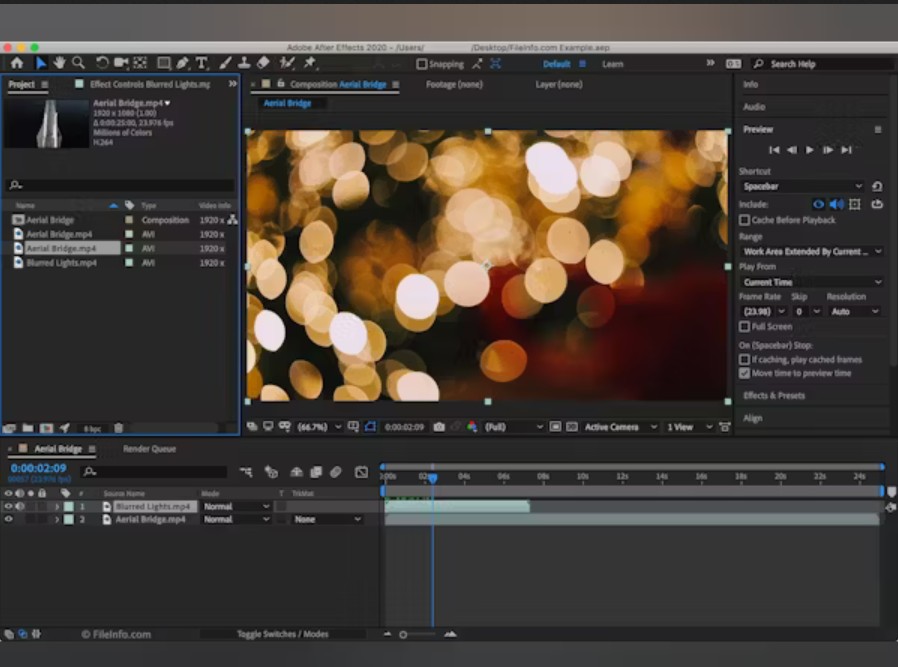Screen dimensions: 898x667
Task: Open the Active Camera dropdown
Action: click(x=620, y=427)
